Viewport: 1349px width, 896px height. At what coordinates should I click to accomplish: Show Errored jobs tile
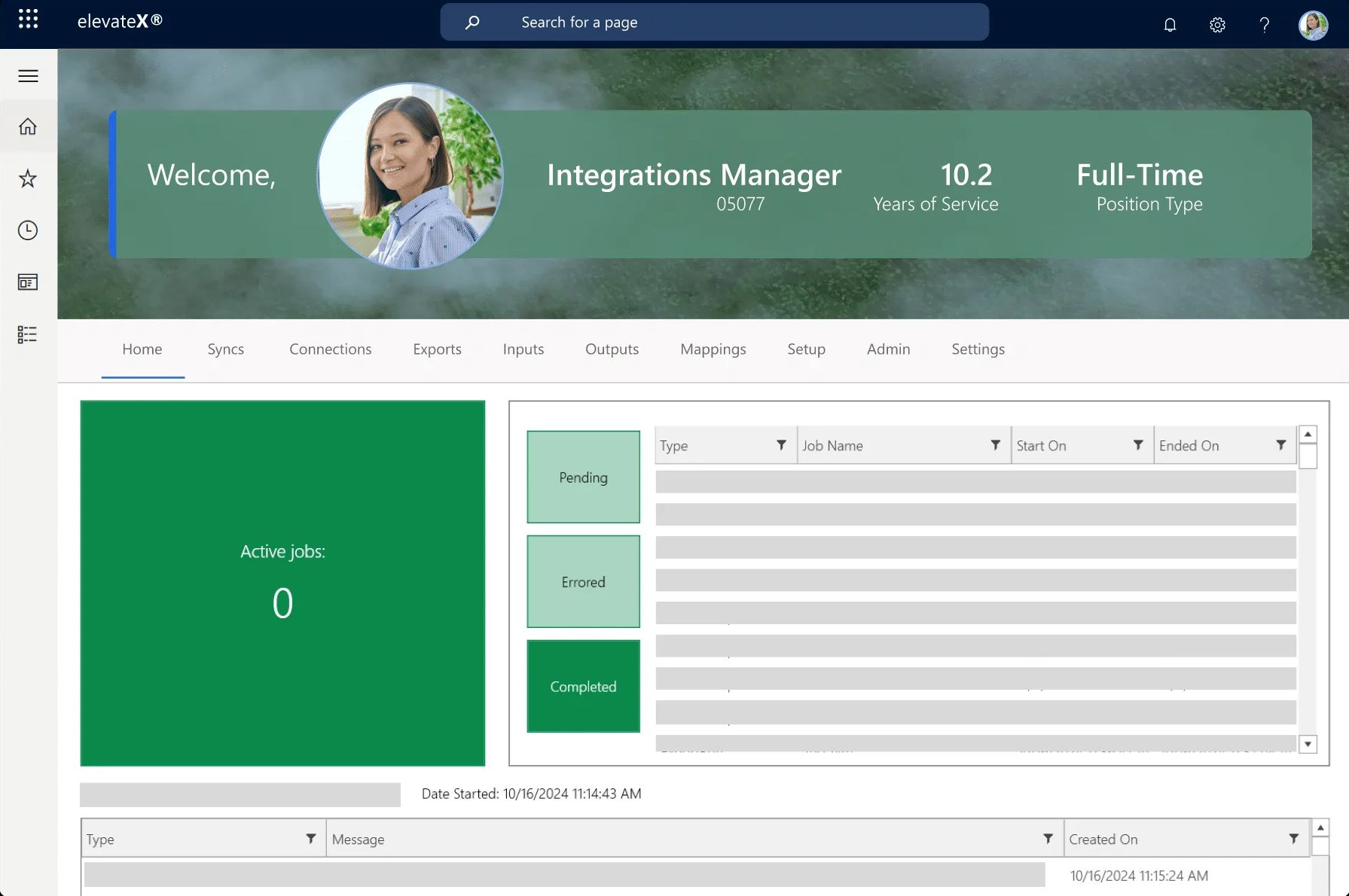click(583, 582)
